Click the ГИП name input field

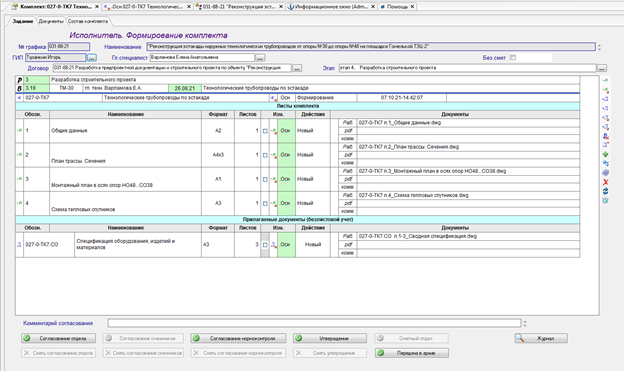tap(56, 58)
